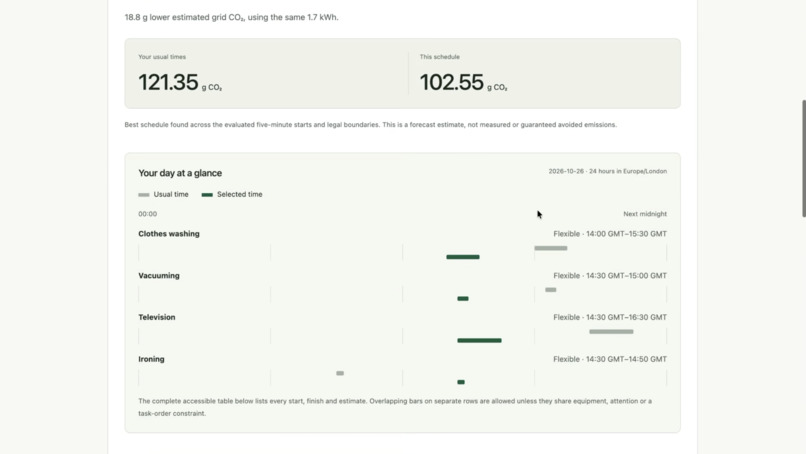Click the 'This schedule' label
Screen dimensions: 806x454
[x=439, y=57]
